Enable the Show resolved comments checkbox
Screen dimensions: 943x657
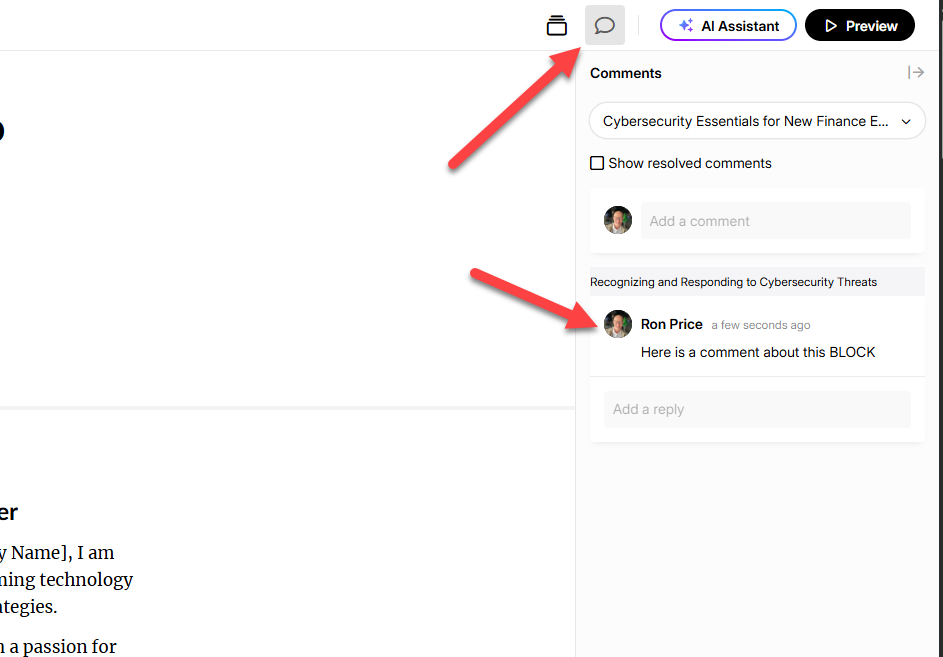point(597,163)
